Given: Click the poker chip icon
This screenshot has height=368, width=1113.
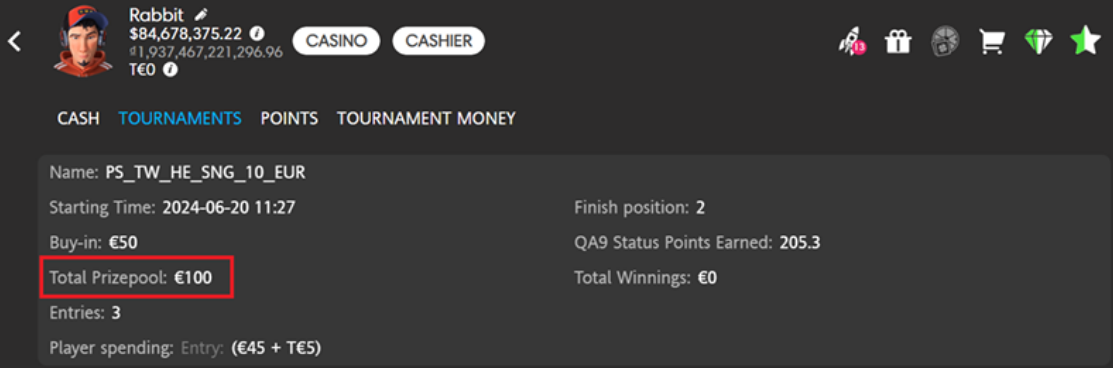Looking at the screenshot, I should (945, 42).
